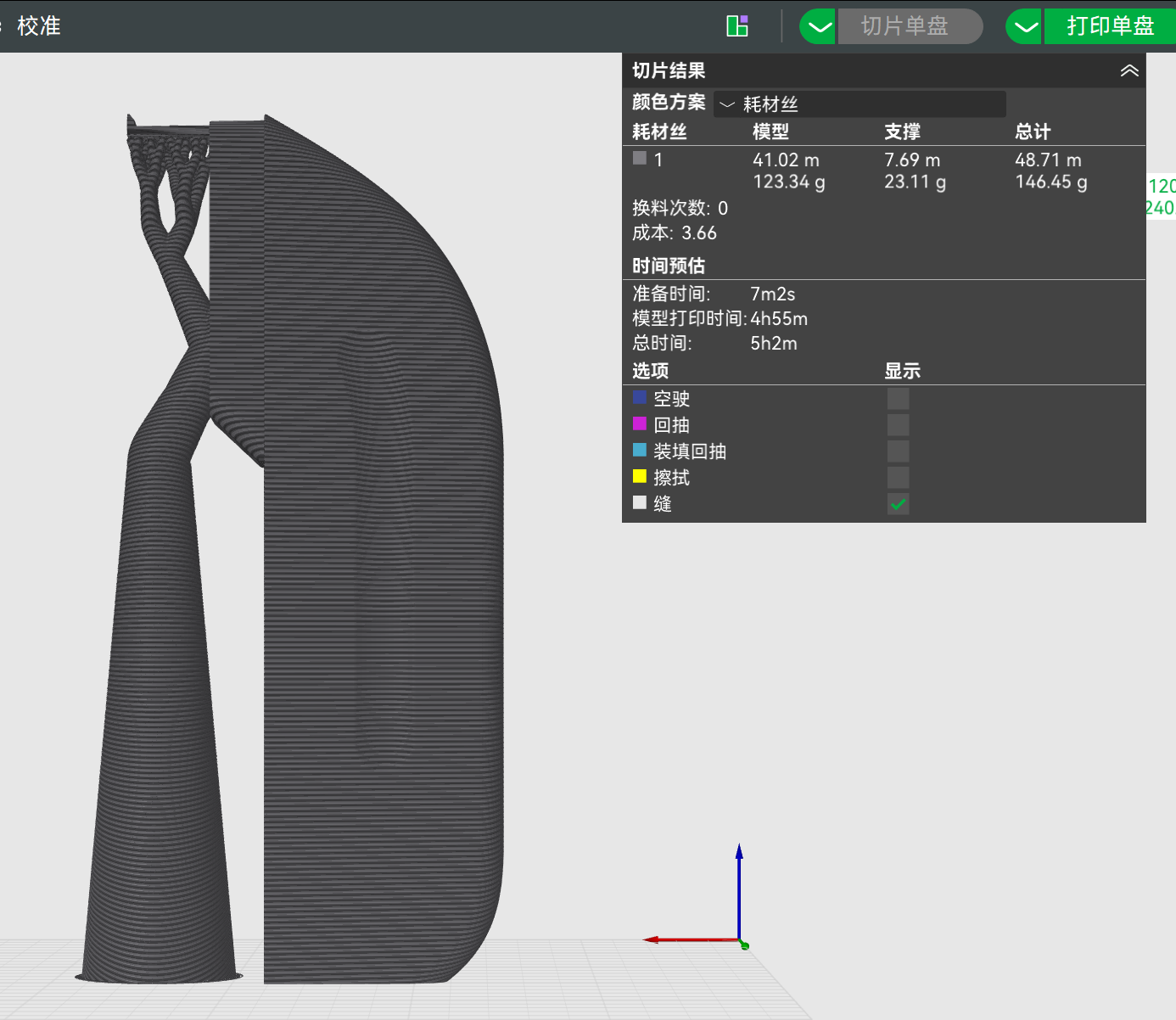The width and height of the screenshot is (1176, 1020).
Task: Open the dropdown arrow beside 打印单盘
Action: click(x=1025, y=26)
